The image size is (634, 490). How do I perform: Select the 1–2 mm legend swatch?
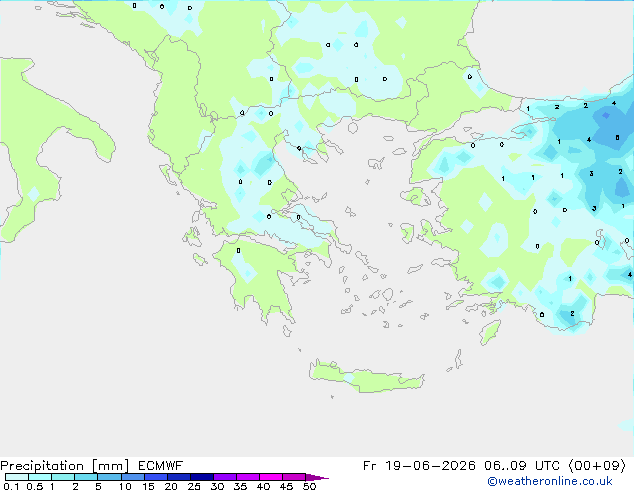coord(63,477)
